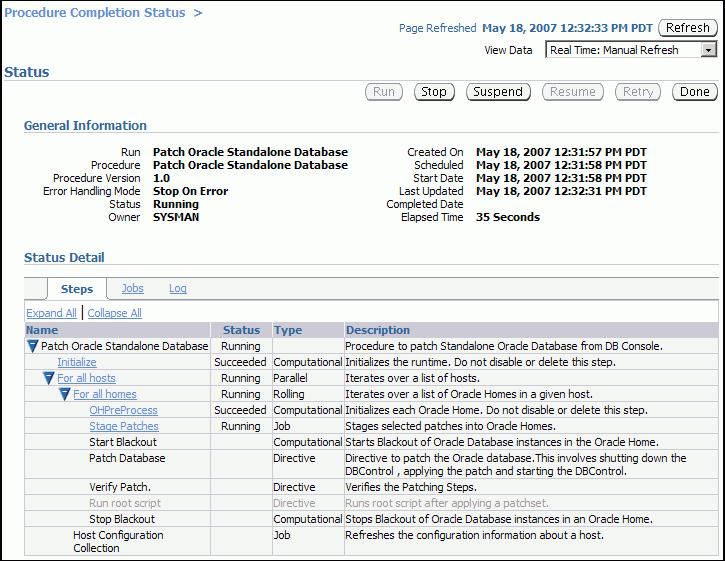This screenshot has height=561, width=725.
Task: Click the Status column header
Action: (x=241, y=330)
